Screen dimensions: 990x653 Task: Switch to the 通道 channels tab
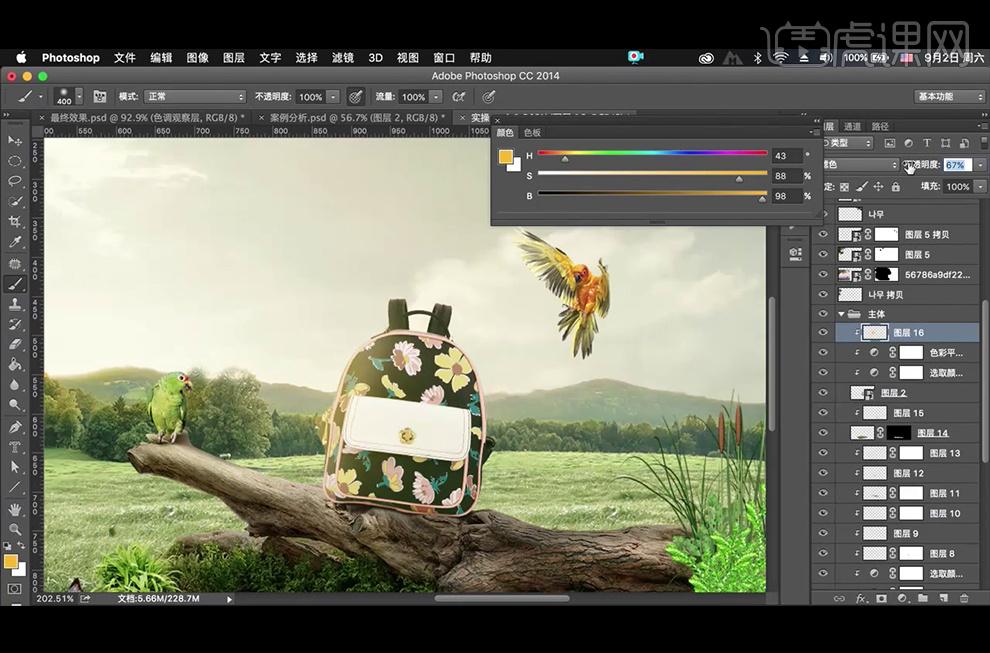click(852, 126)
